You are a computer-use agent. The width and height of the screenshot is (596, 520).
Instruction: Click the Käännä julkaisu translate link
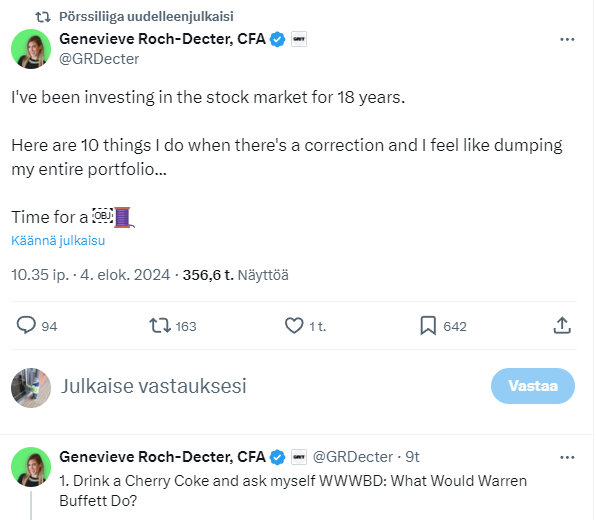pos(58,241)
